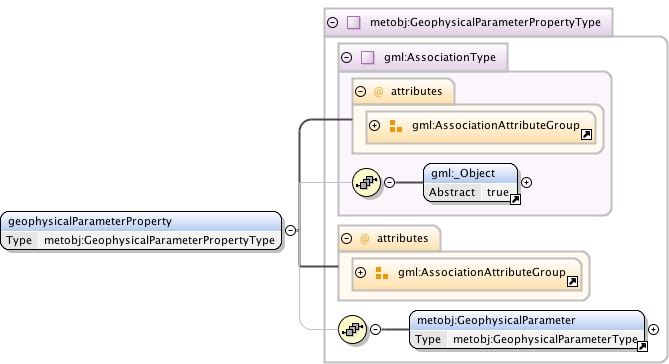This screenshot has width=669, height=364.
Task: Expand the lower gml:AssociationAttributeGroup
Action: point(361,272)
